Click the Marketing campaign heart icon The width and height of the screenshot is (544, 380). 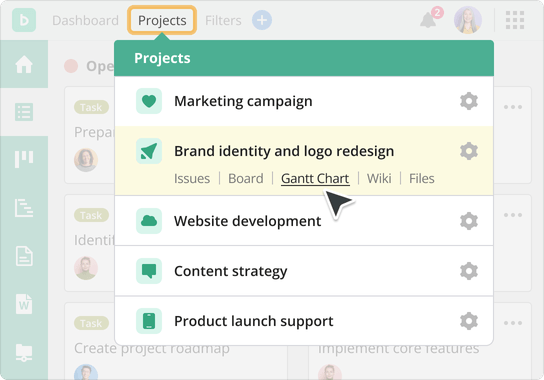point(149,101)
